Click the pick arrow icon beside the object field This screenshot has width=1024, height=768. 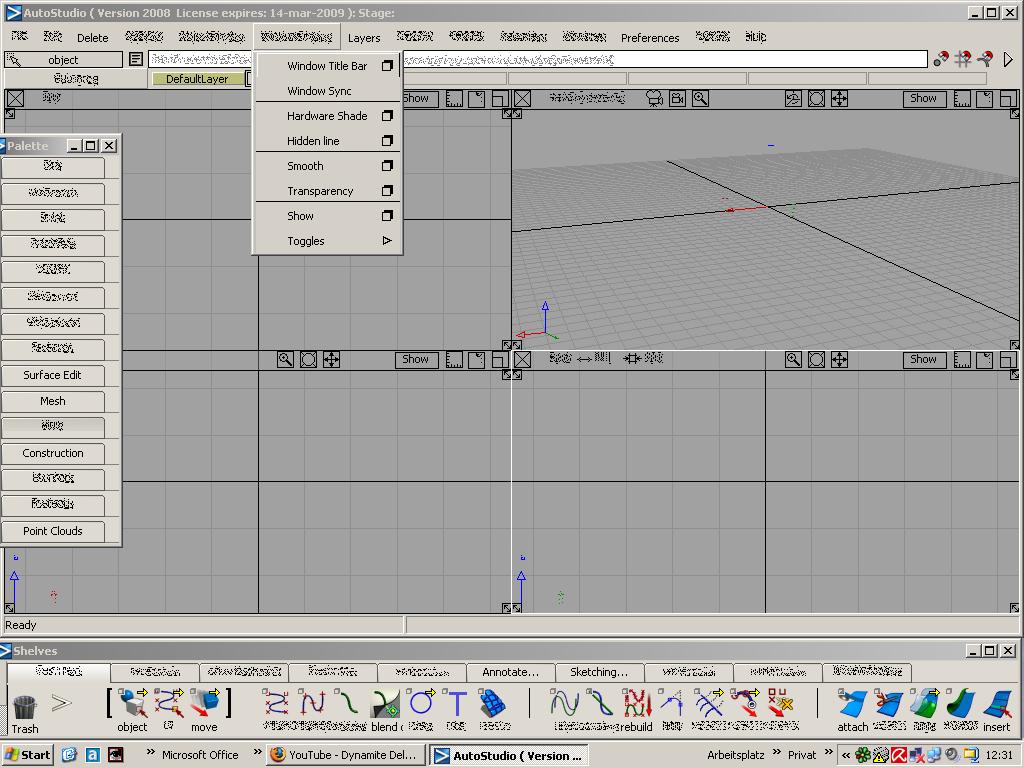(14, 59)
